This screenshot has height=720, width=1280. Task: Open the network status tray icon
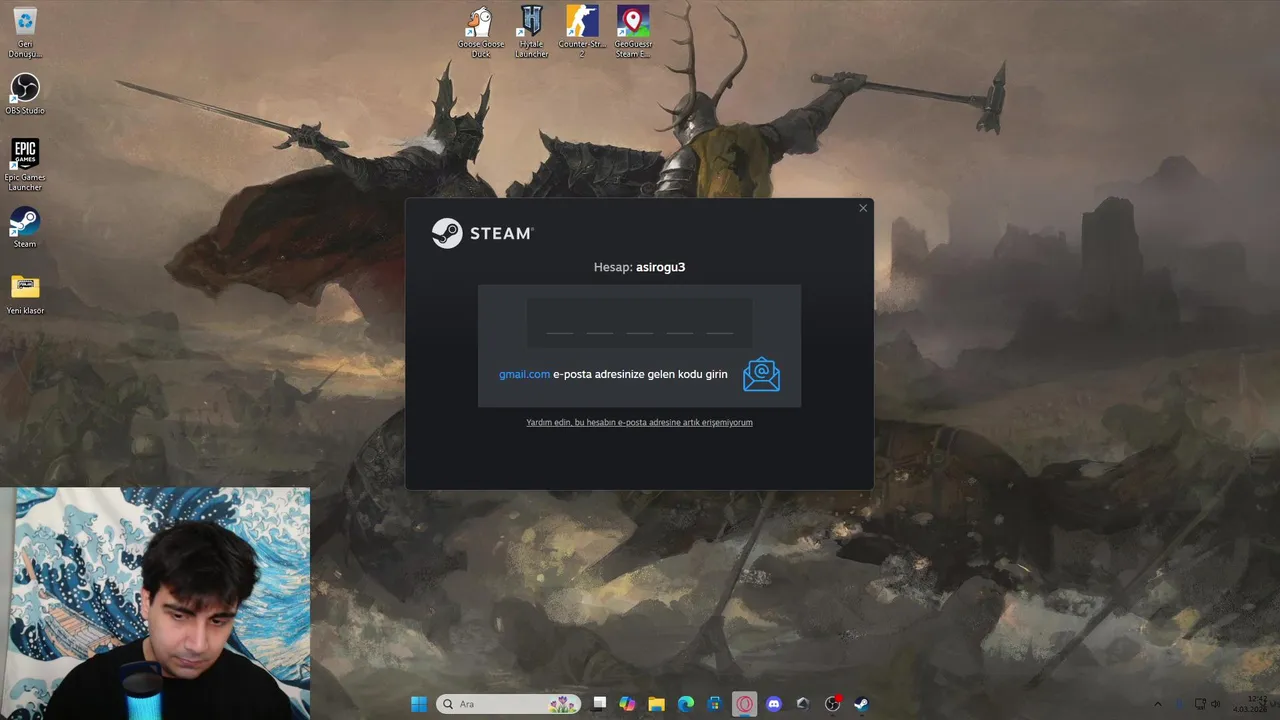(1201, 704)
